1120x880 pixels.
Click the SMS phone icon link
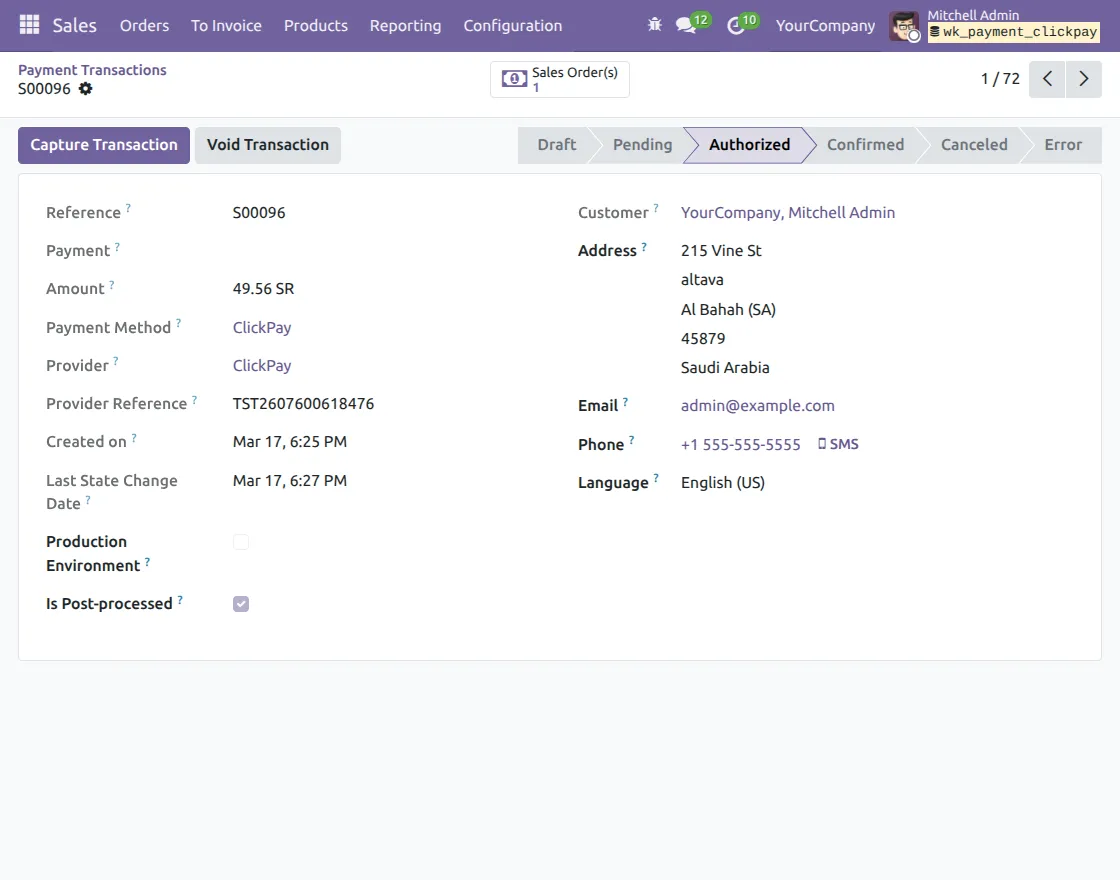point(839,444)
